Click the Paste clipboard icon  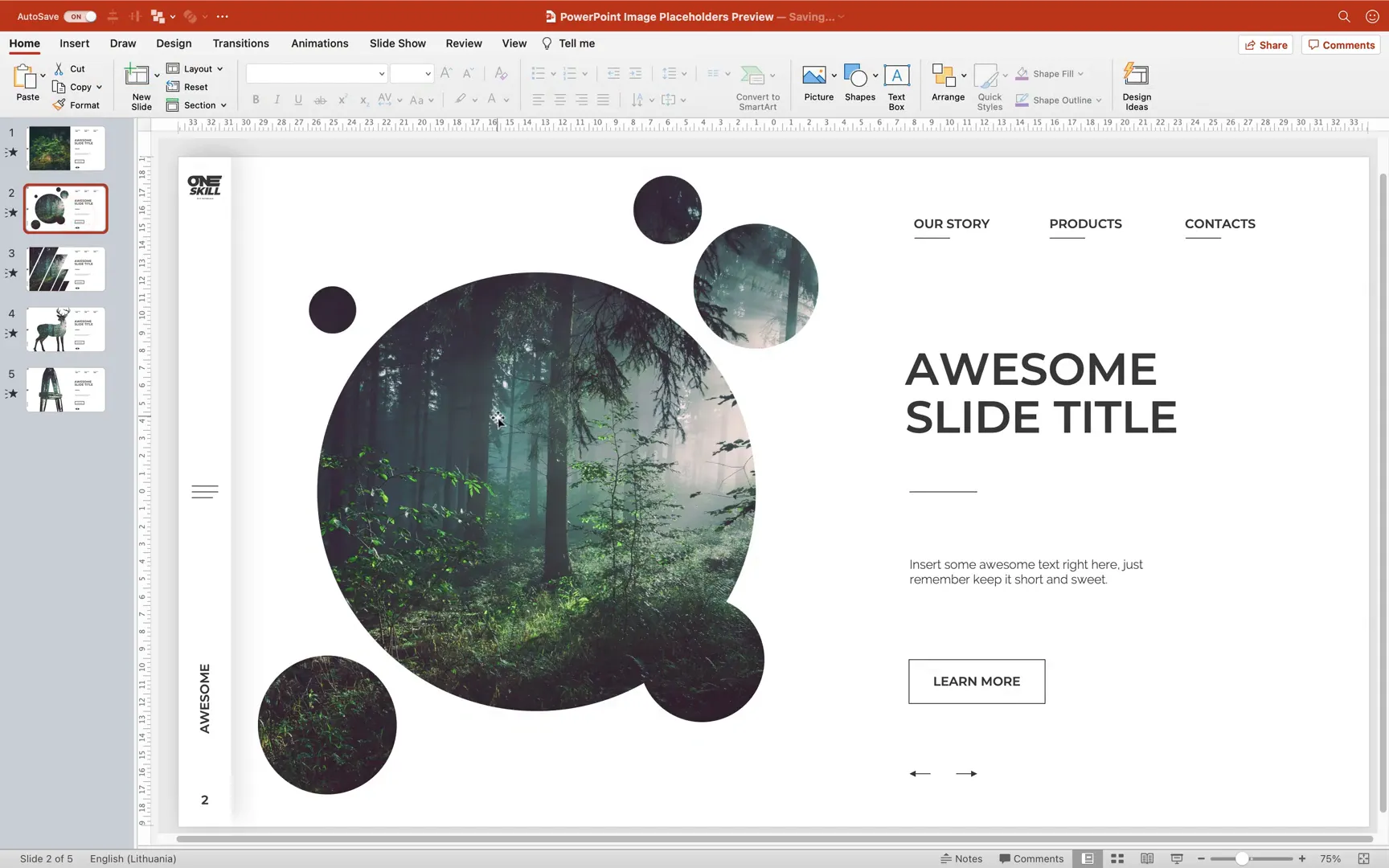coord(25,77)
